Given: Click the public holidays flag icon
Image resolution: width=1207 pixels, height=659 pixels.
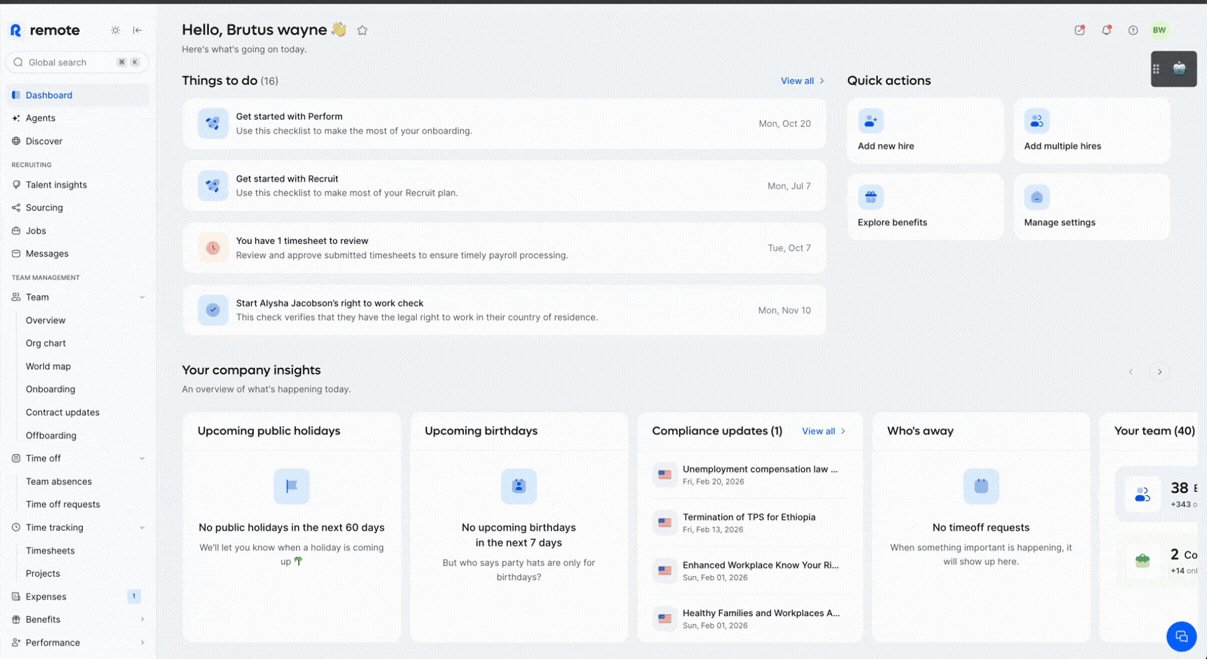Looking at the screenshot, I should coord(292,486).
